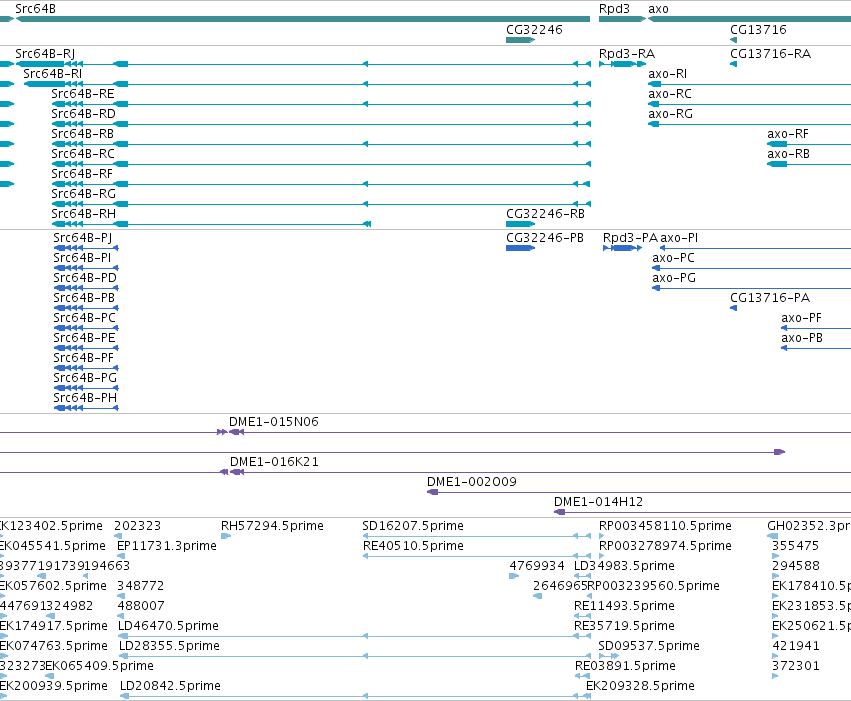Screen dimensions: 851x701
Task: Click EST RE35719.5prime
Action: (x=624, y=626)
